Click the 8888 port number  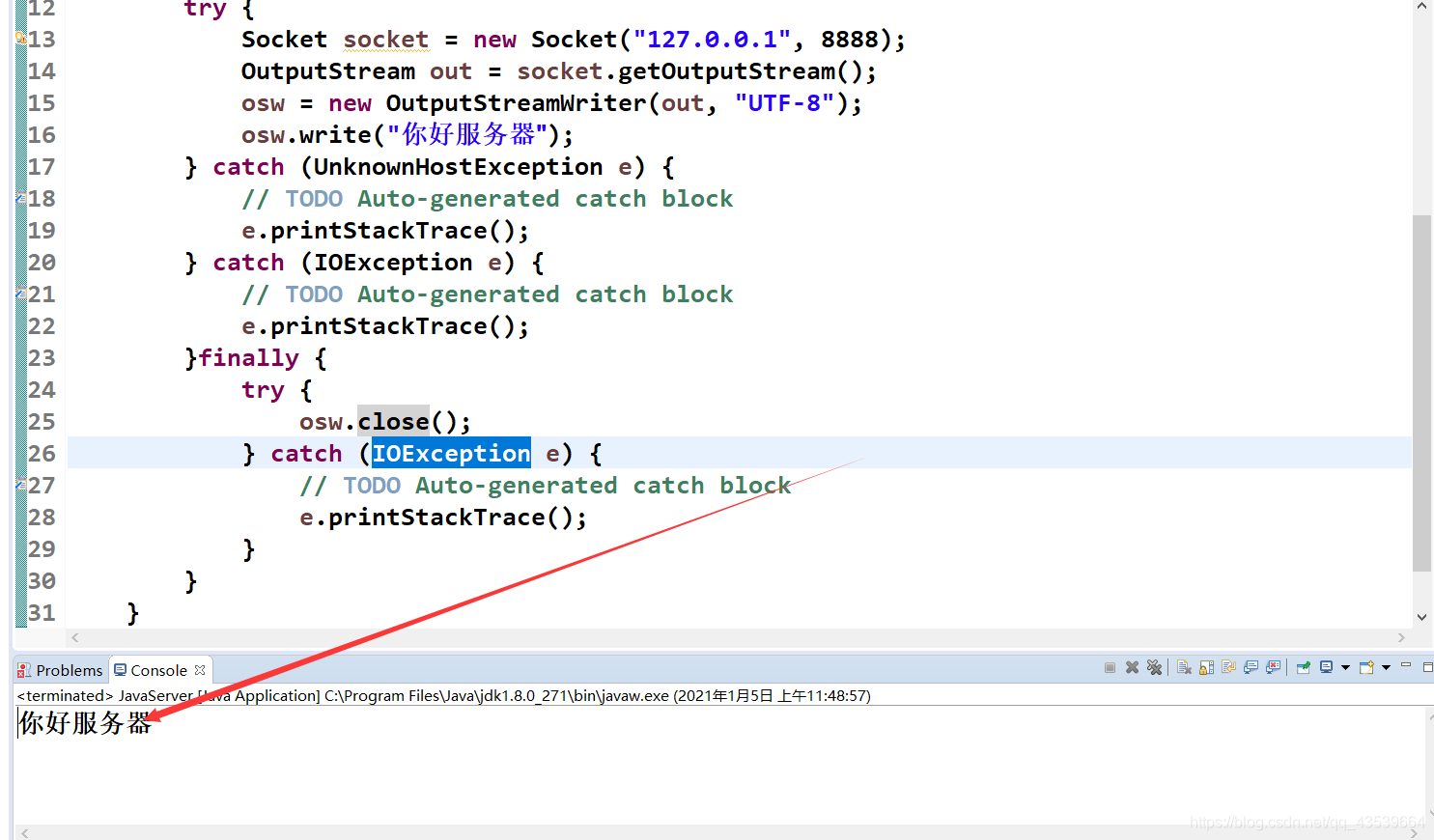pyautogui.click(x=850, y=40)
